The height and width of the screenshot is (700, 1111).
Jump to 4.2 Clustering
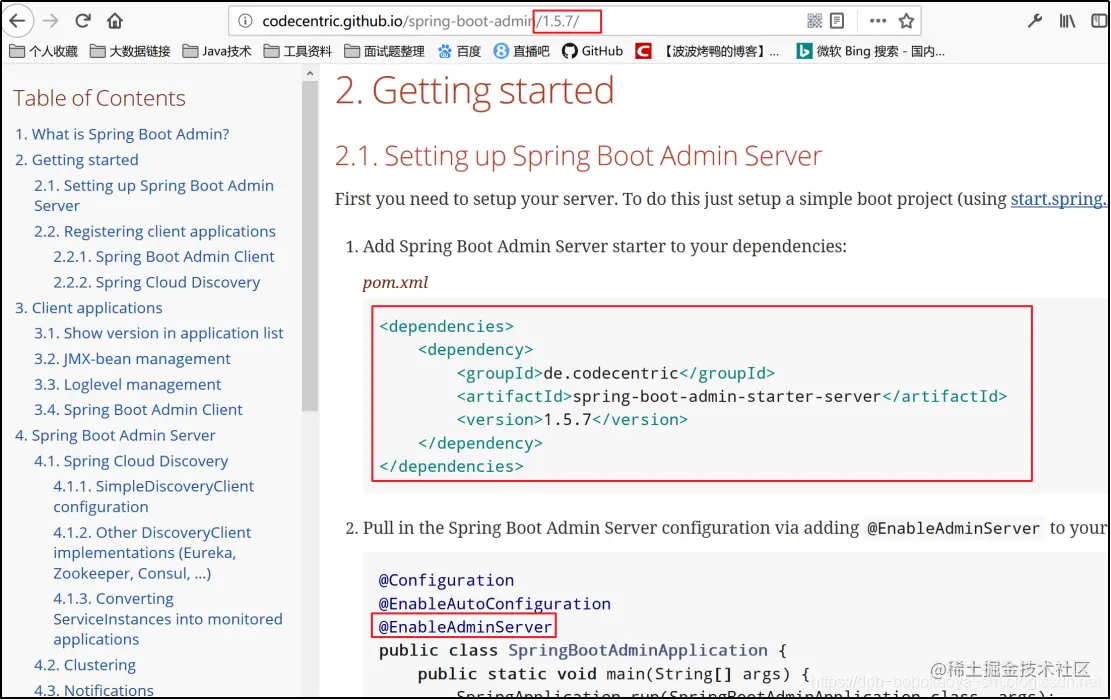coord(85,665)
